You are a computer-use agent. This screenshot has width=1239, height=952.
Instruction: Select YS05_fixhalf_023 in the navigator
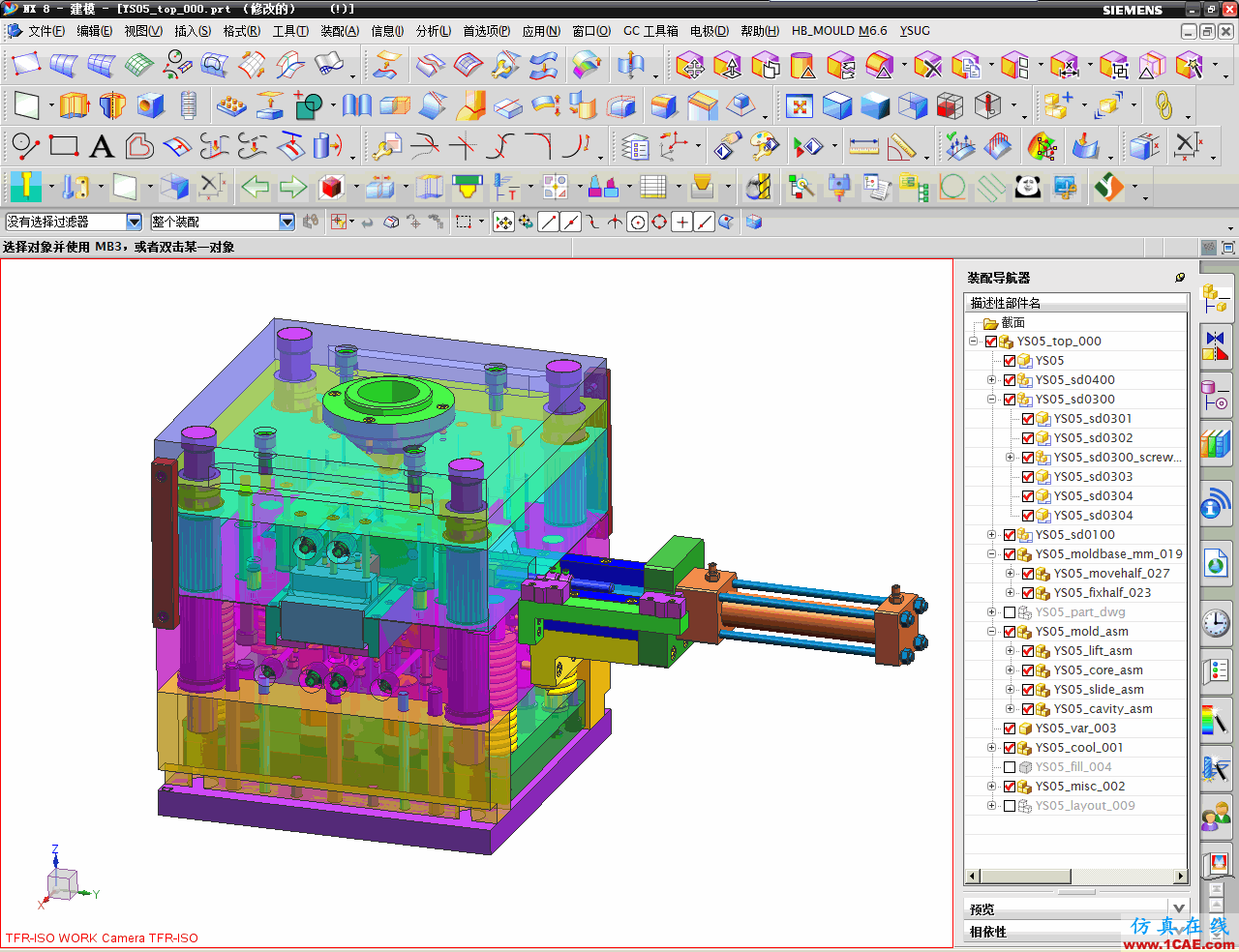click(x=1103, y=593)
